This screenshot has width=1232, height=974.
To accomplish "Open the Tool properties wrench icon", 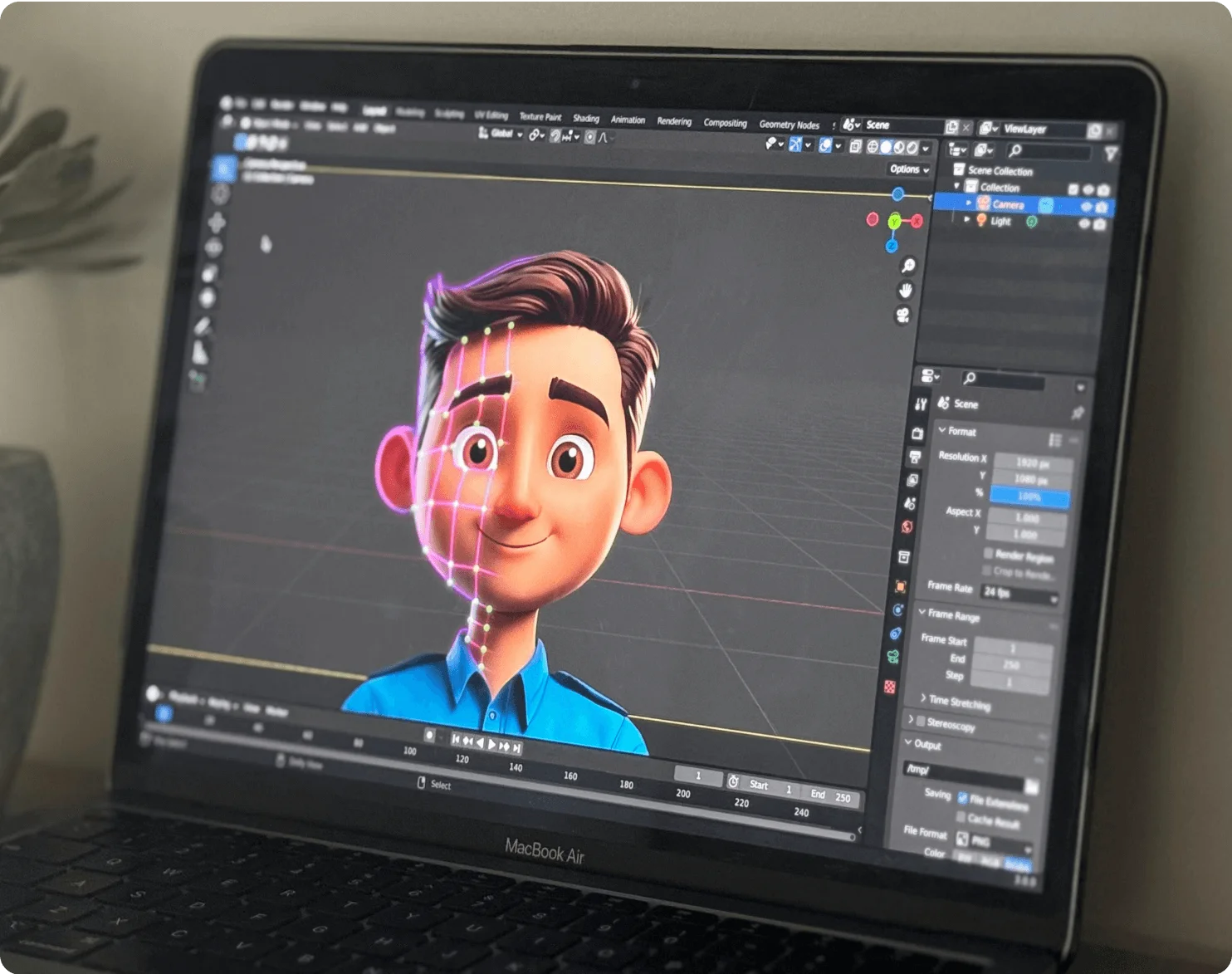I will click(x=920, y=404).
